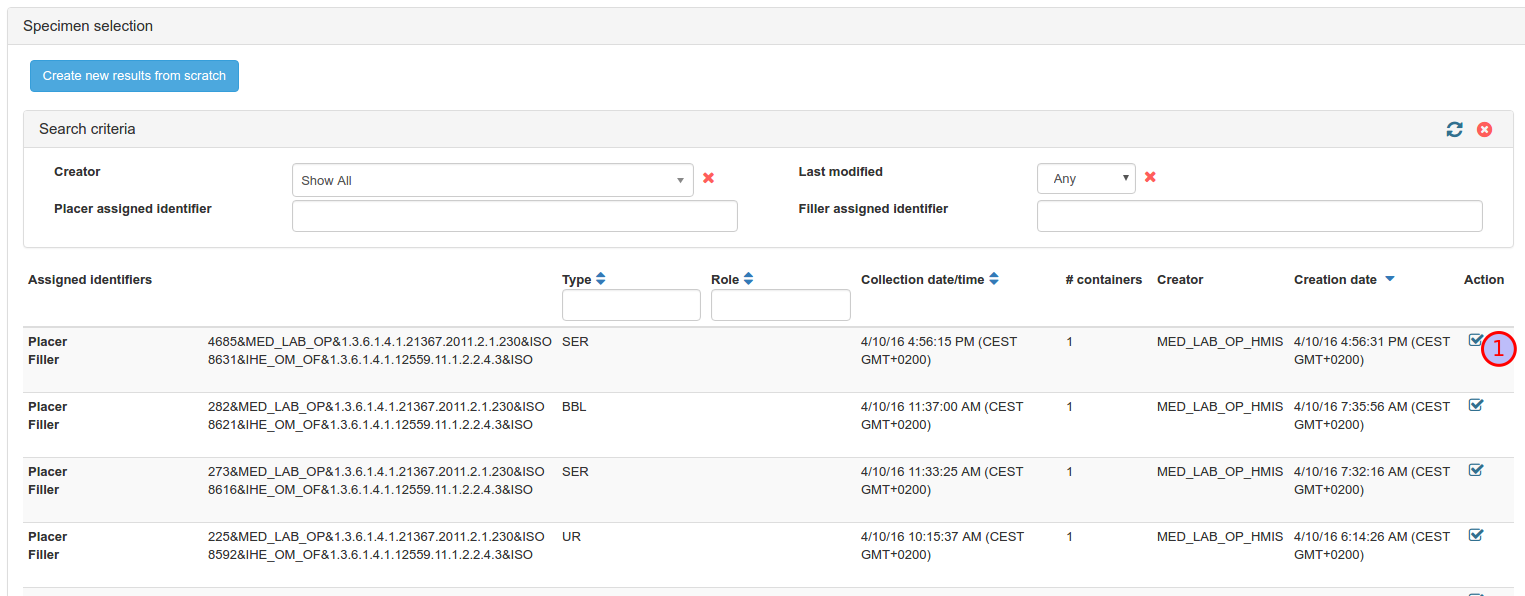Image resolution: width=1525 pixels, height=596 pixels.
Task: Click the Filler assigned identifier field
Action: click(1259, 216)
